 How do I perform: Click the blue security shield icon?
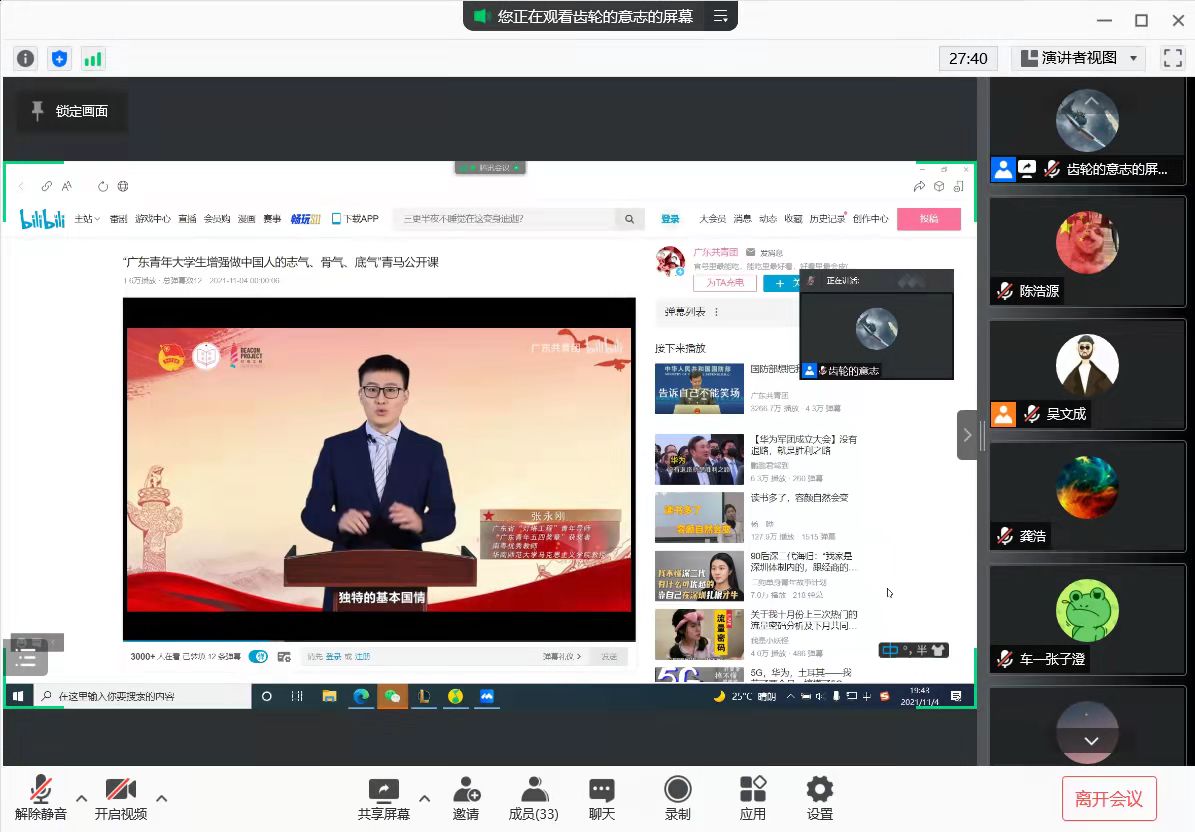(x=59, y=59)
